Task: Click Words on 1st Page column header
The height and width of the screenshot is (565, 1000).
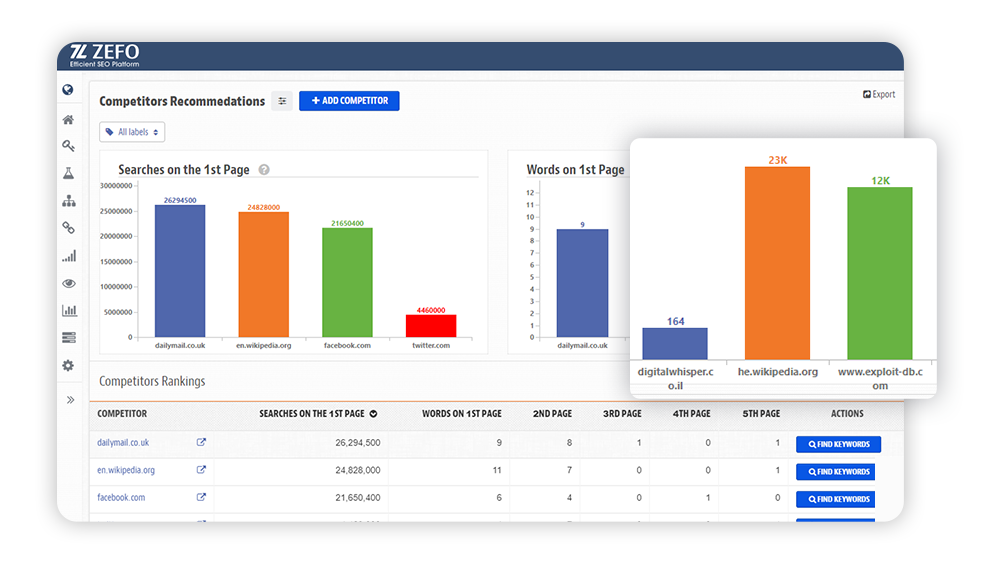Action: pos(462,414)
